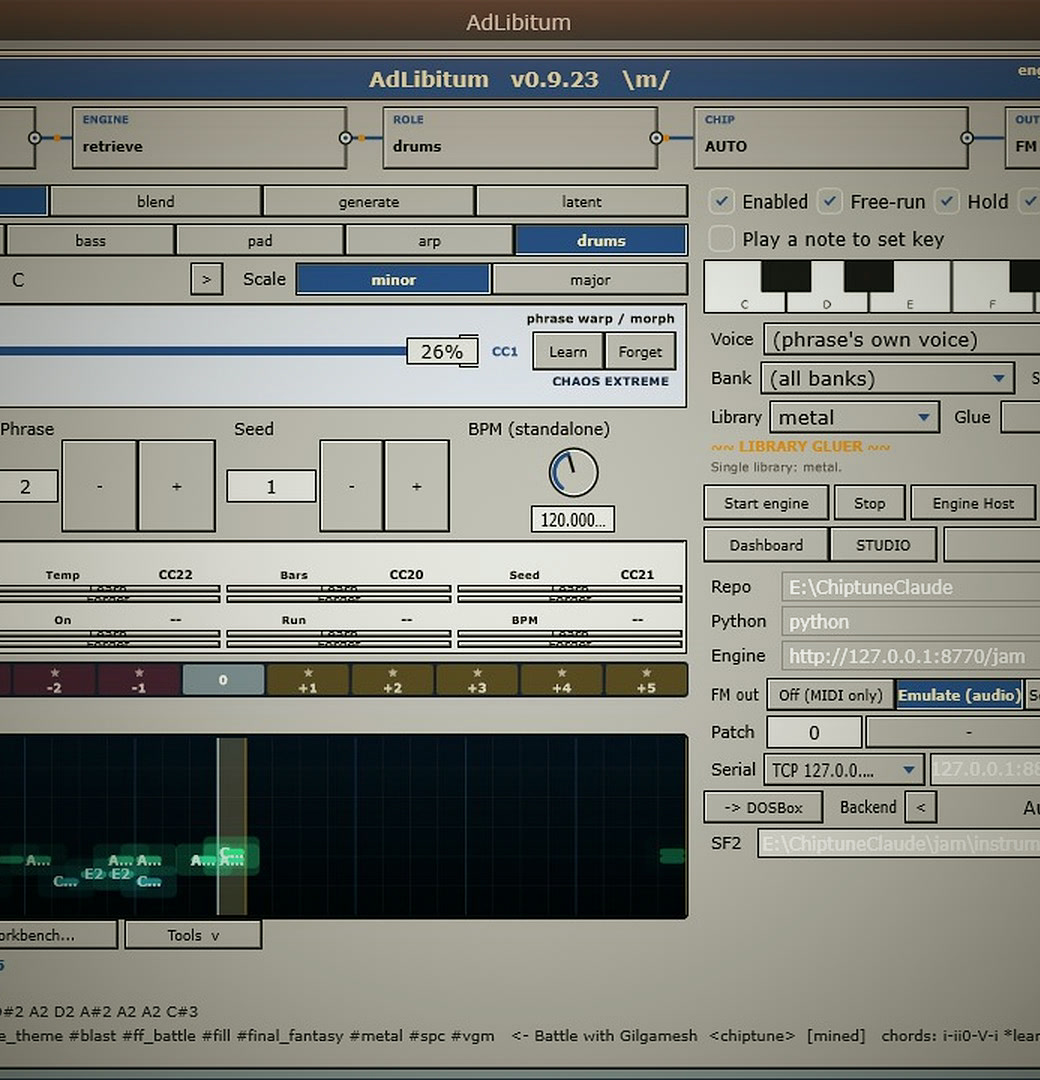Click the > arrow next to key C
1040x1080 pixels.
tap(207, 280)
